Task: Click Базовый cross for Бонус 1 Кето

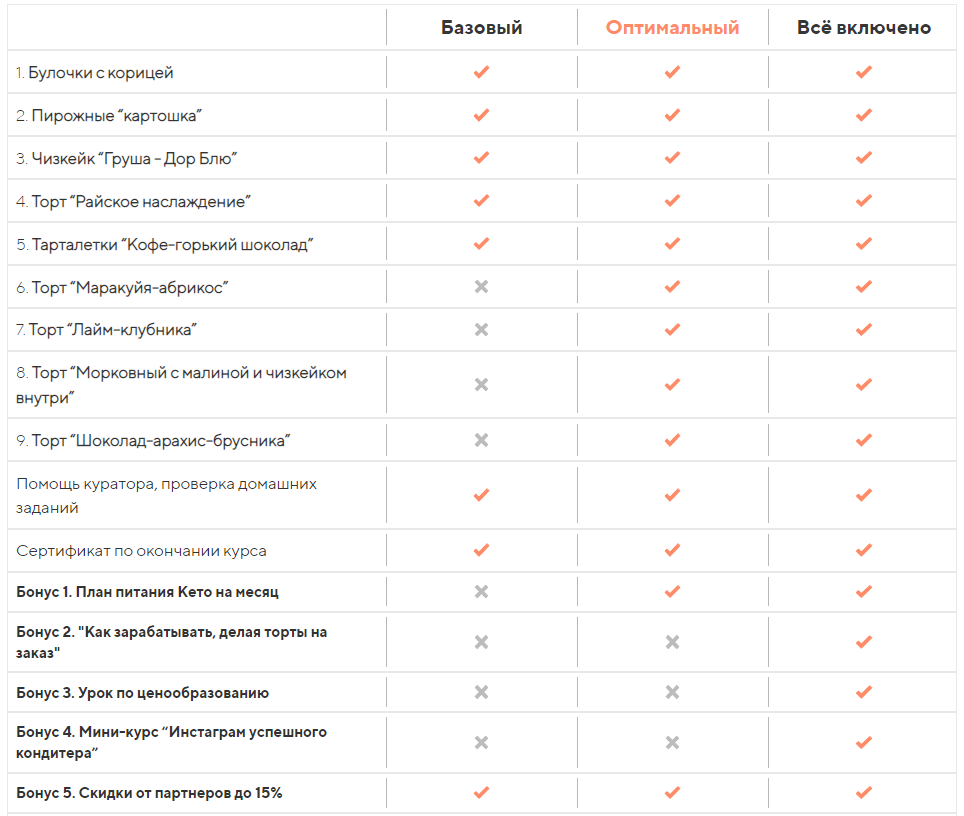Action: click(x=481, y=592)
